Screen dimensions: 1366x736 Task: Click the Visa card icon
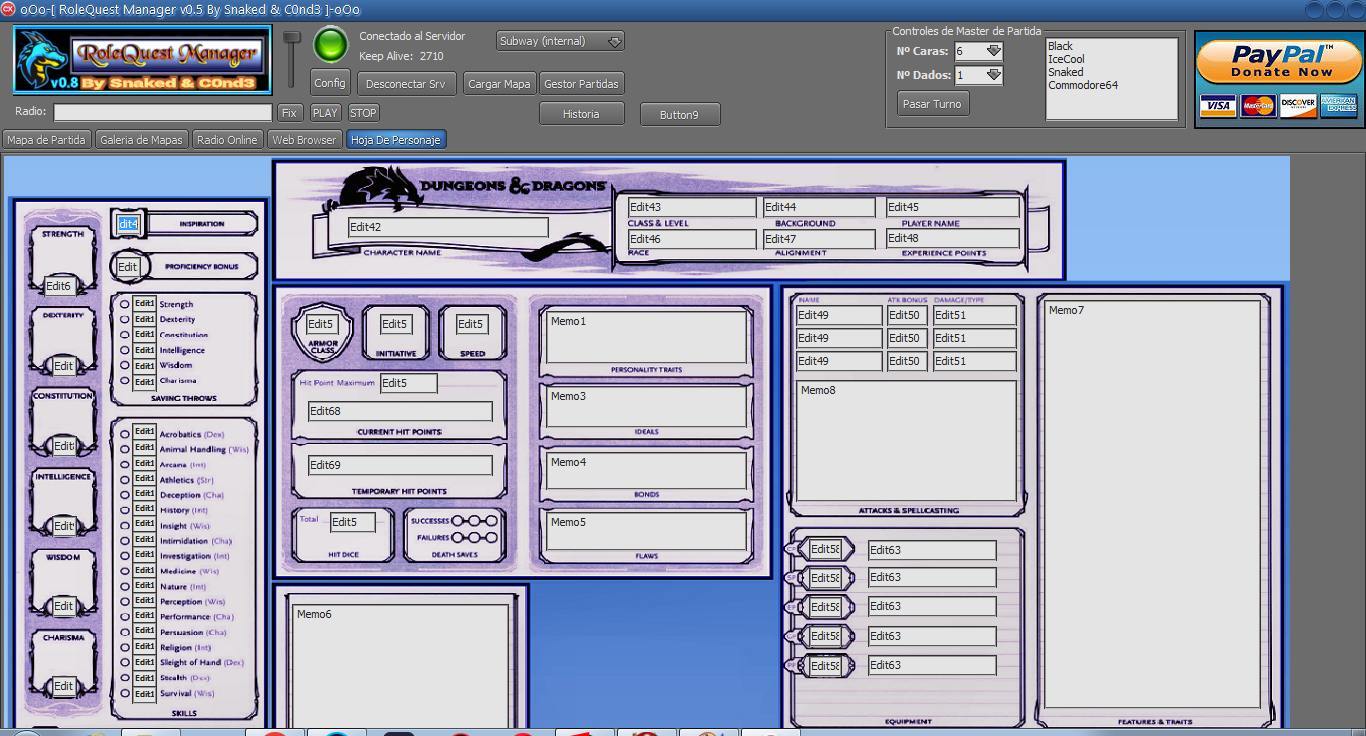(x=1217, y=106)
